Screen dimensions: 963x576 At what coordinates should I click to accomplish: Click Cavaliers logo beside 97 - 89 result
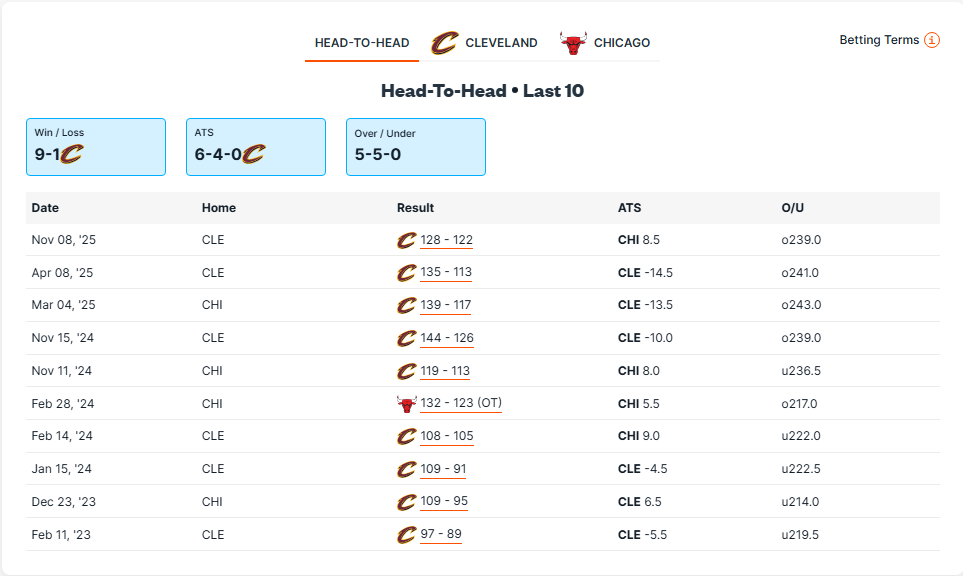406,535
